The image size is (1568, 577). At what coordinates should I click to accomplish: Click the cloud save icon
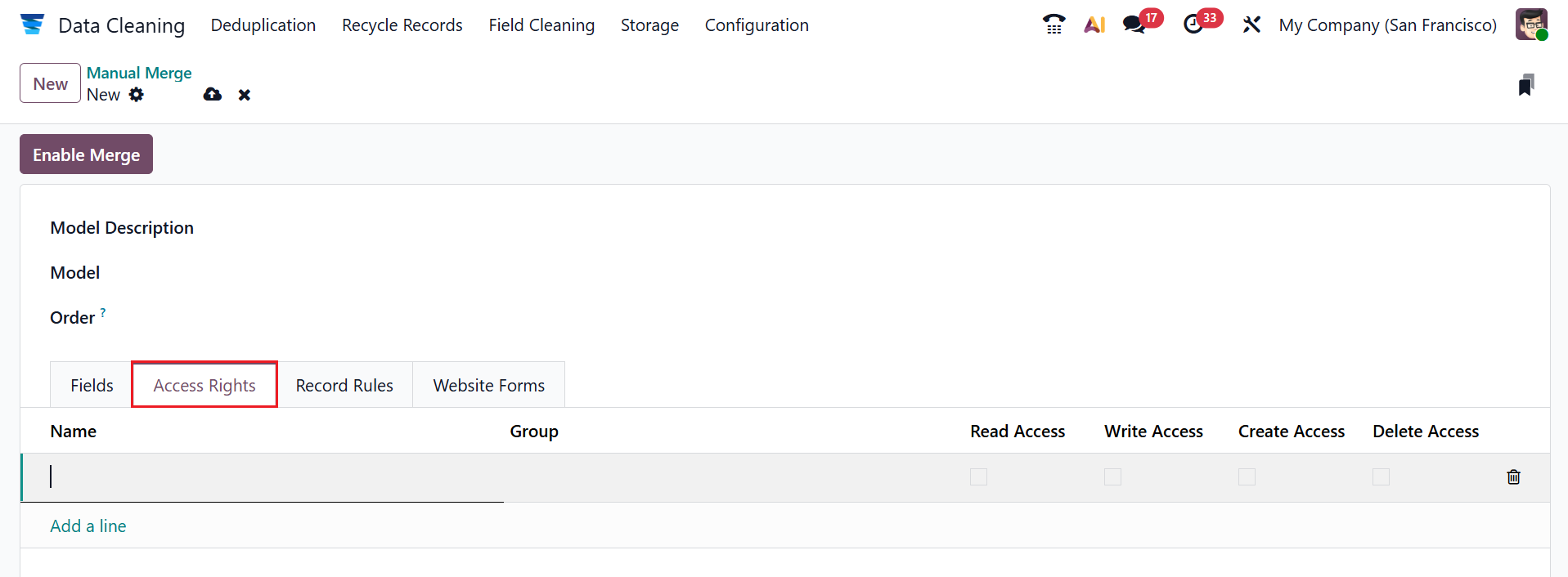213,95
